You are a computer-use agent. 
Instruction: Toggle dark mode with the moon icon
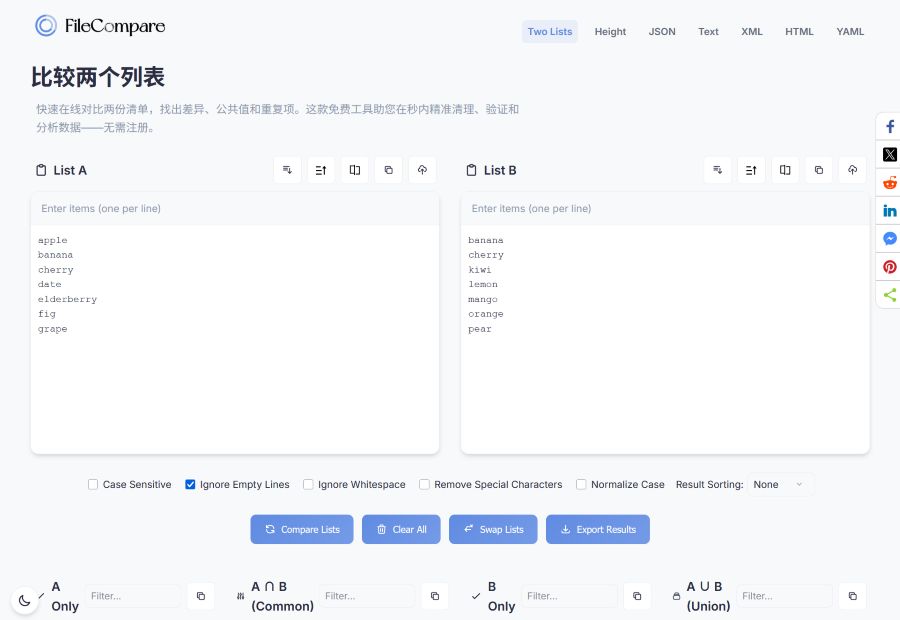(25, 600)
